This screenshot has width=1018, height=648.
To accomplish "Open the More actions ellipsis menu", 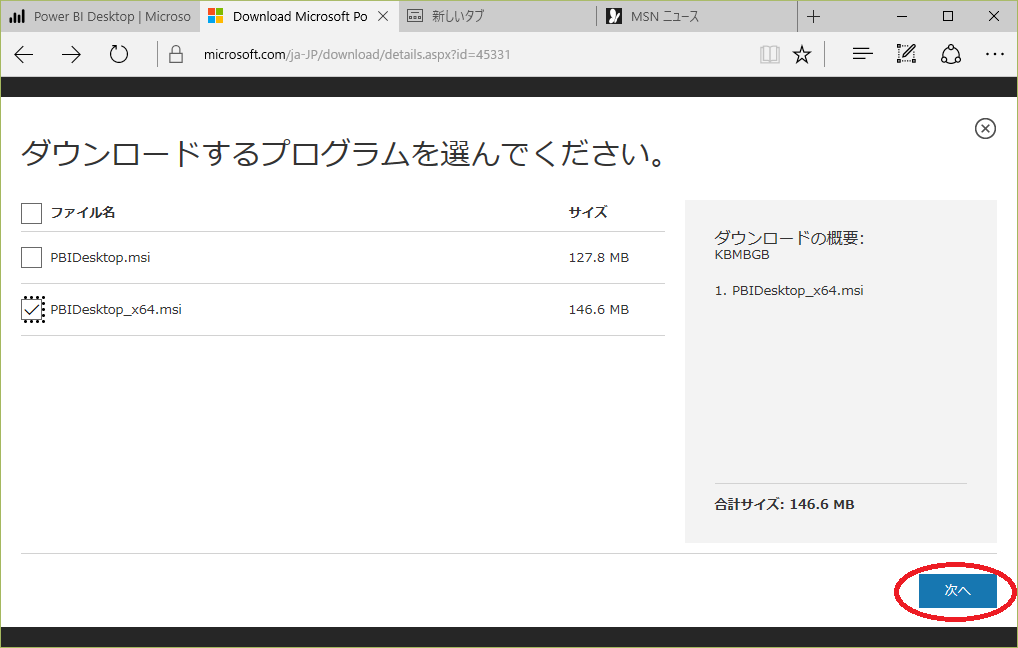I will coord(995,55).
